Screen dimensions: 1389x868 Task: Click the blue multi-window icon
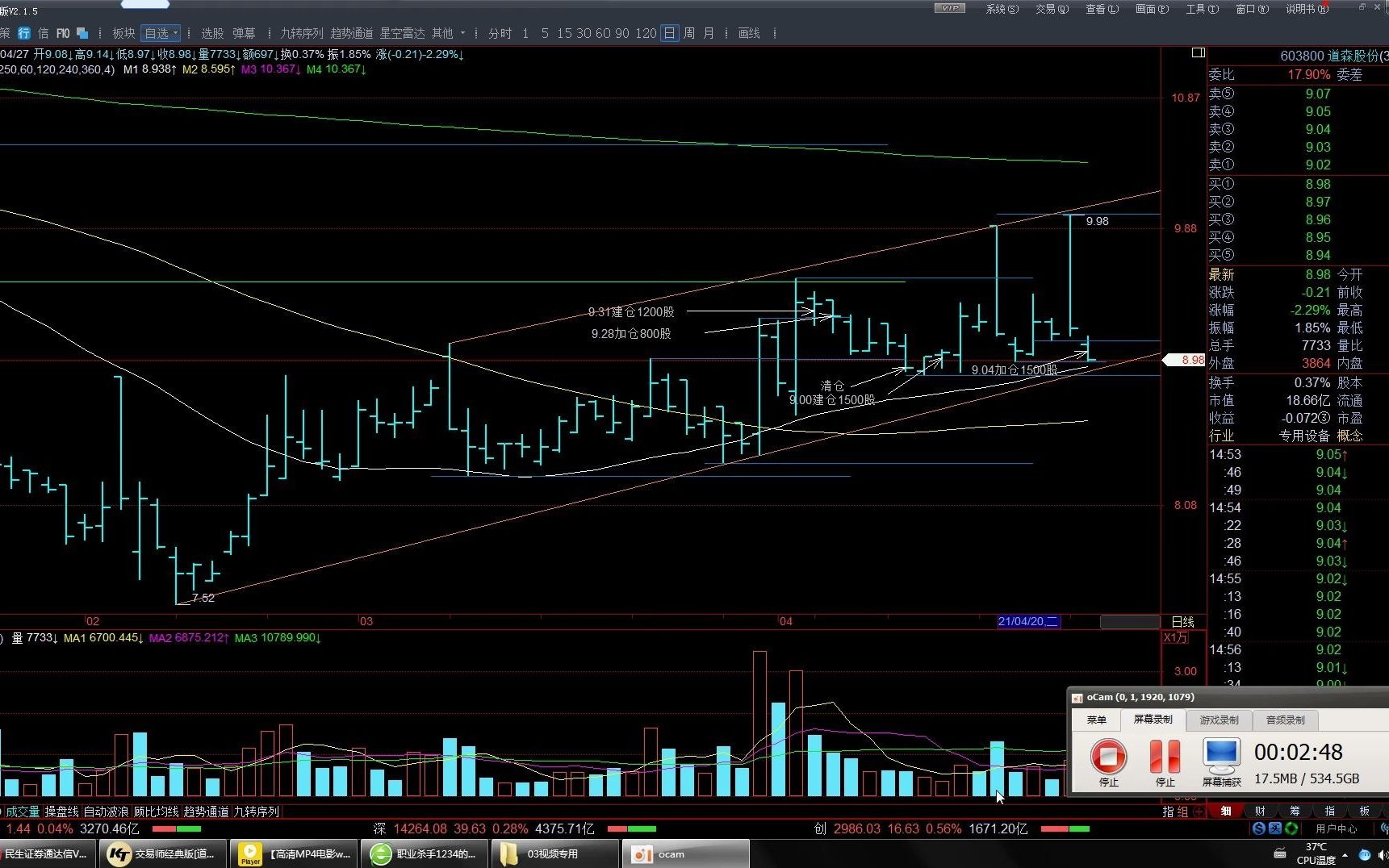tap(82, 33)
